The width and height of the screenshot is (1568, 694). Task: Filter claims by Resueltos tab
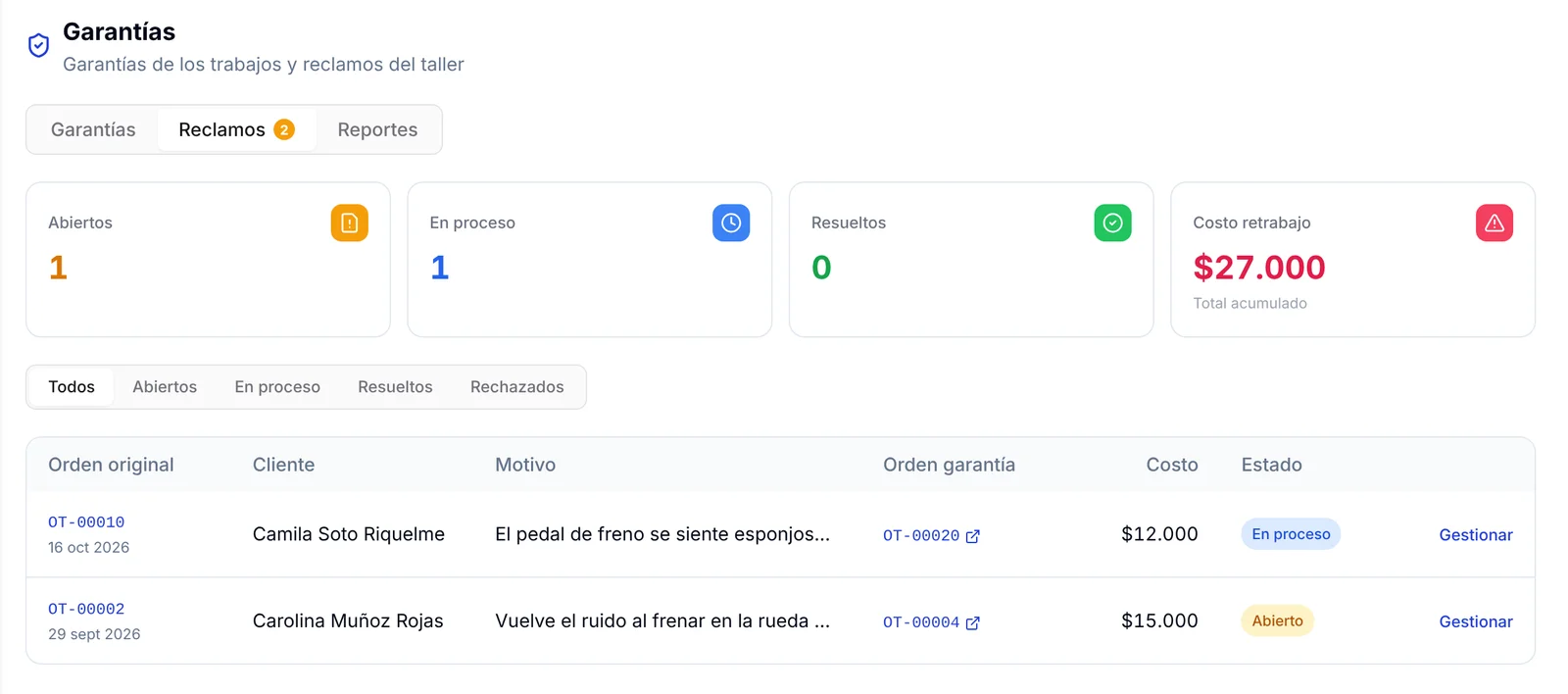395,387
